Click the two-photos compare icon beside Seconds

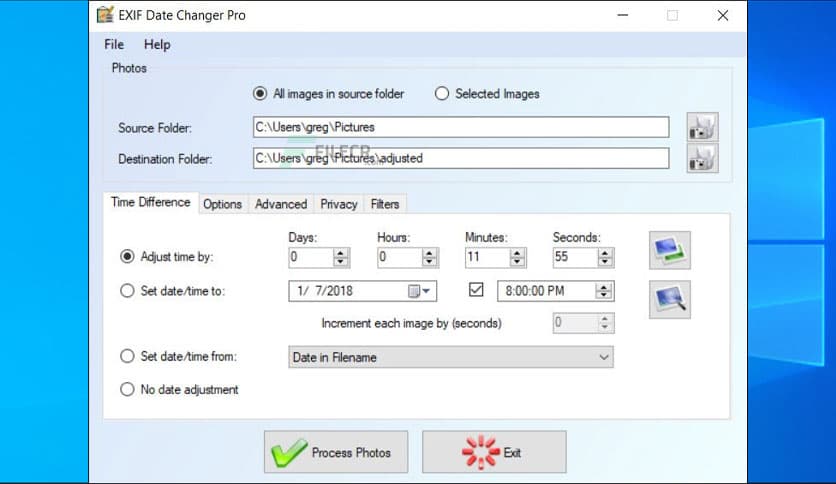tap(670, 250)
